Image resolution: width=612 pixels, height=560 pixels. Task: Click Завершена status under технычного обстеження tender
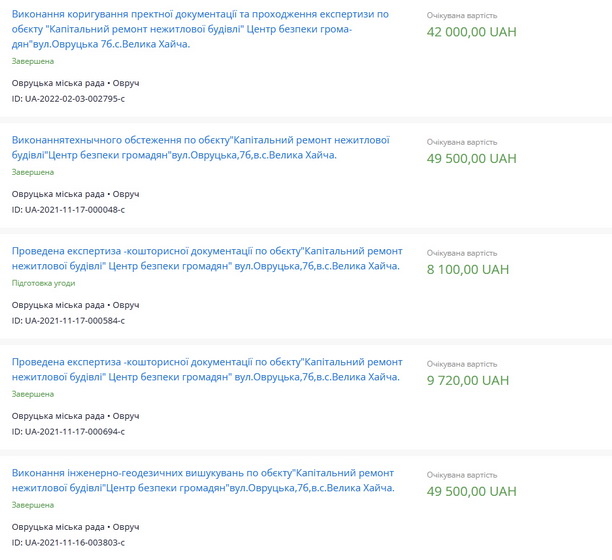point(33,172)
